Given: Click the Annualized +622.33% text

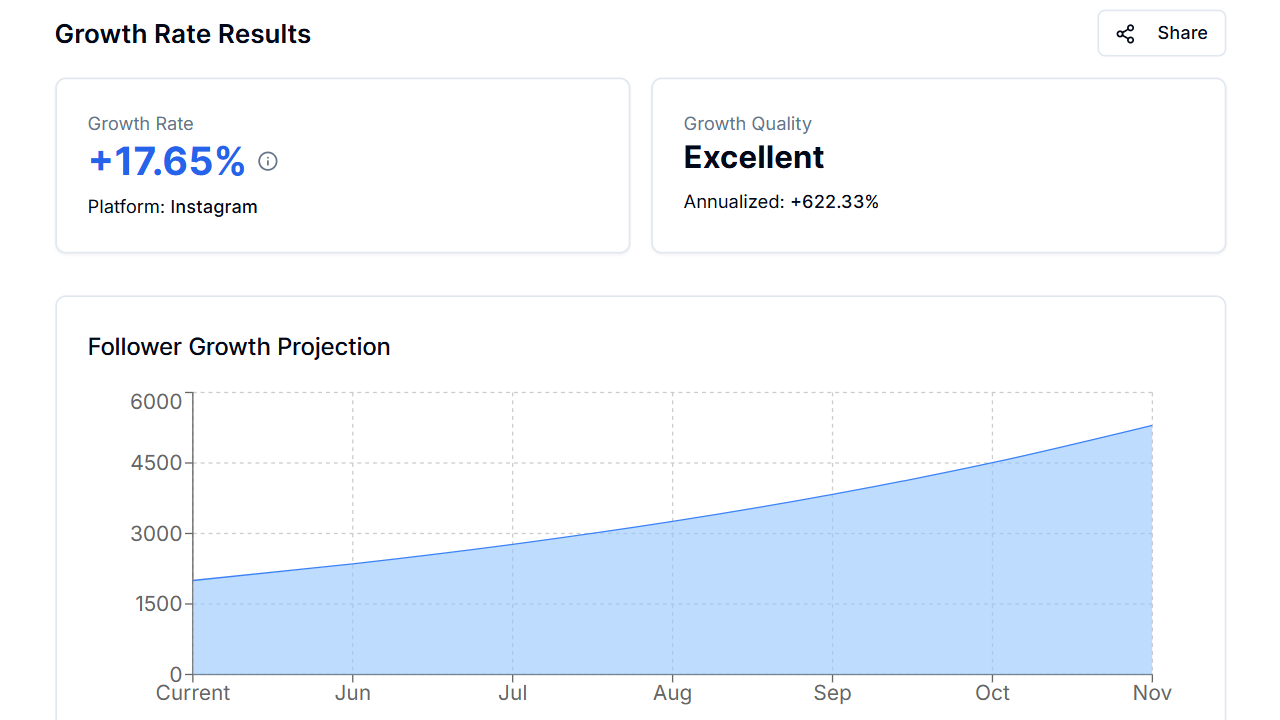Looking at the screenshot, I should pyautogui.click(x=781, y=201).
